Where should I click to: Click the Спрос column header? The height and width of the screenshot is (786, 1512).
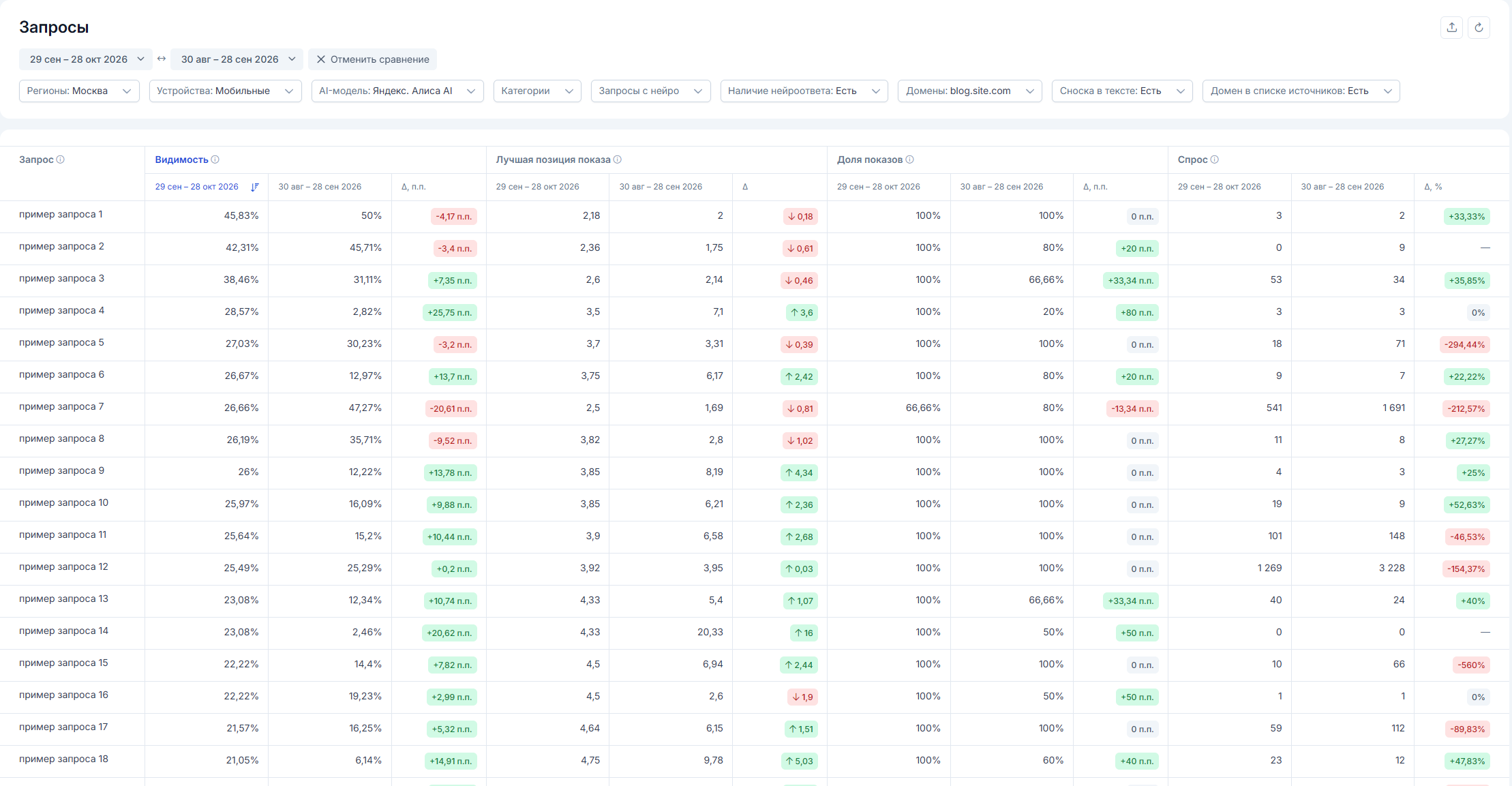1192,160
